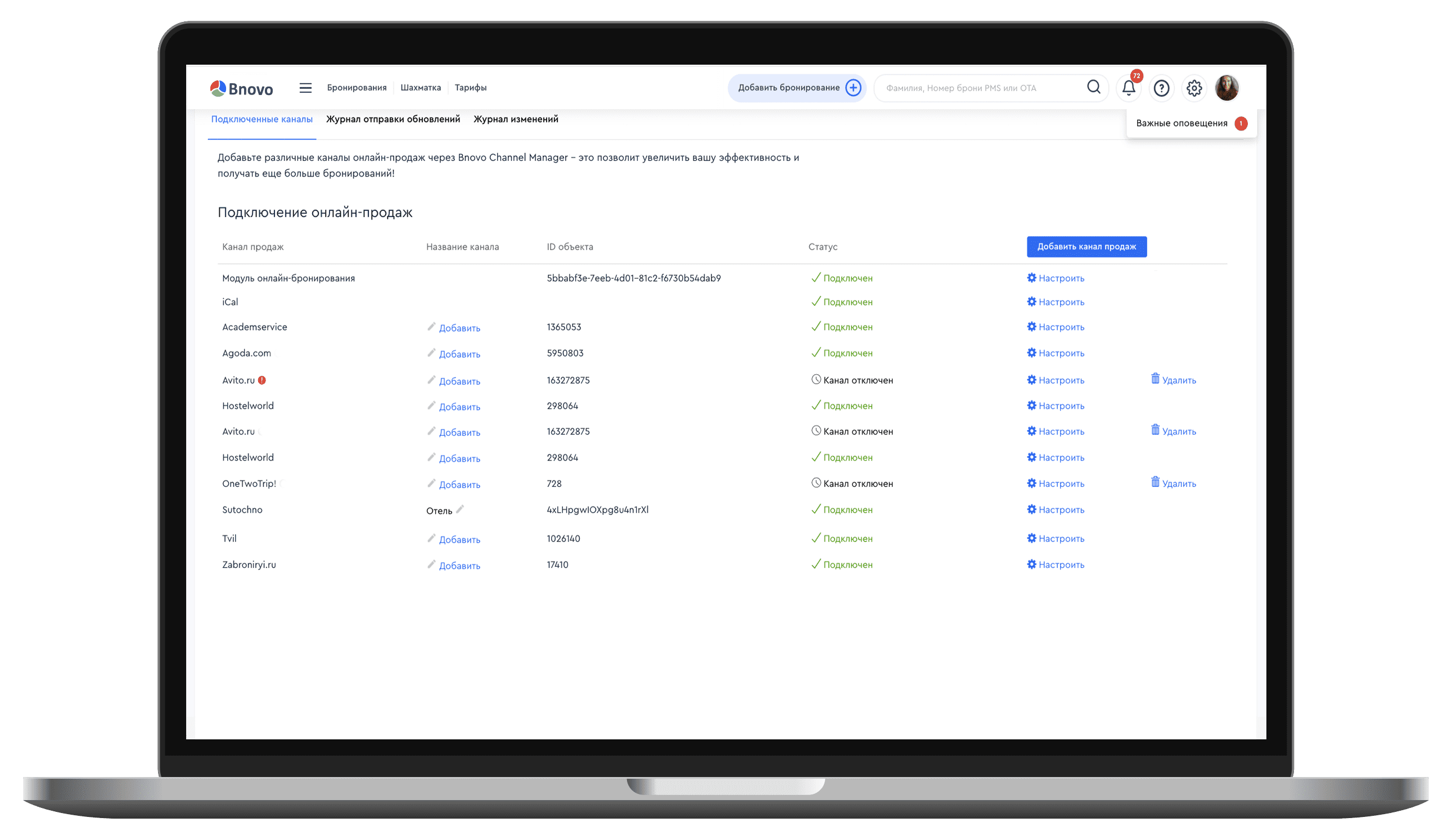1452x840 pixels.
Task: Switch to the Подключенные каналы tab
Action: (x=261, y=119)
